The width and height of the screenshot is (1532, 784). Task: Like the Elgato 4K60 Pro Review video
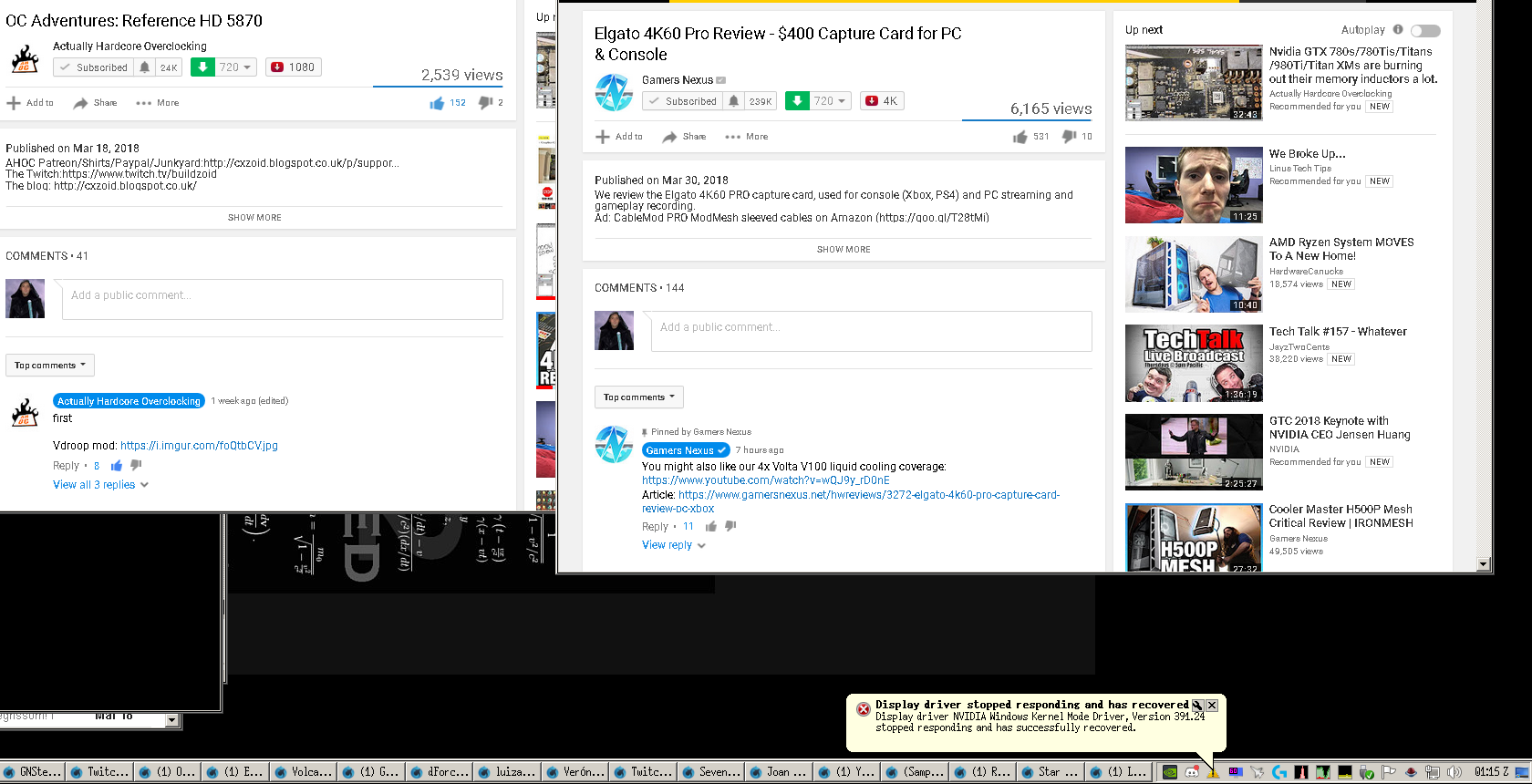[1020, 137]
